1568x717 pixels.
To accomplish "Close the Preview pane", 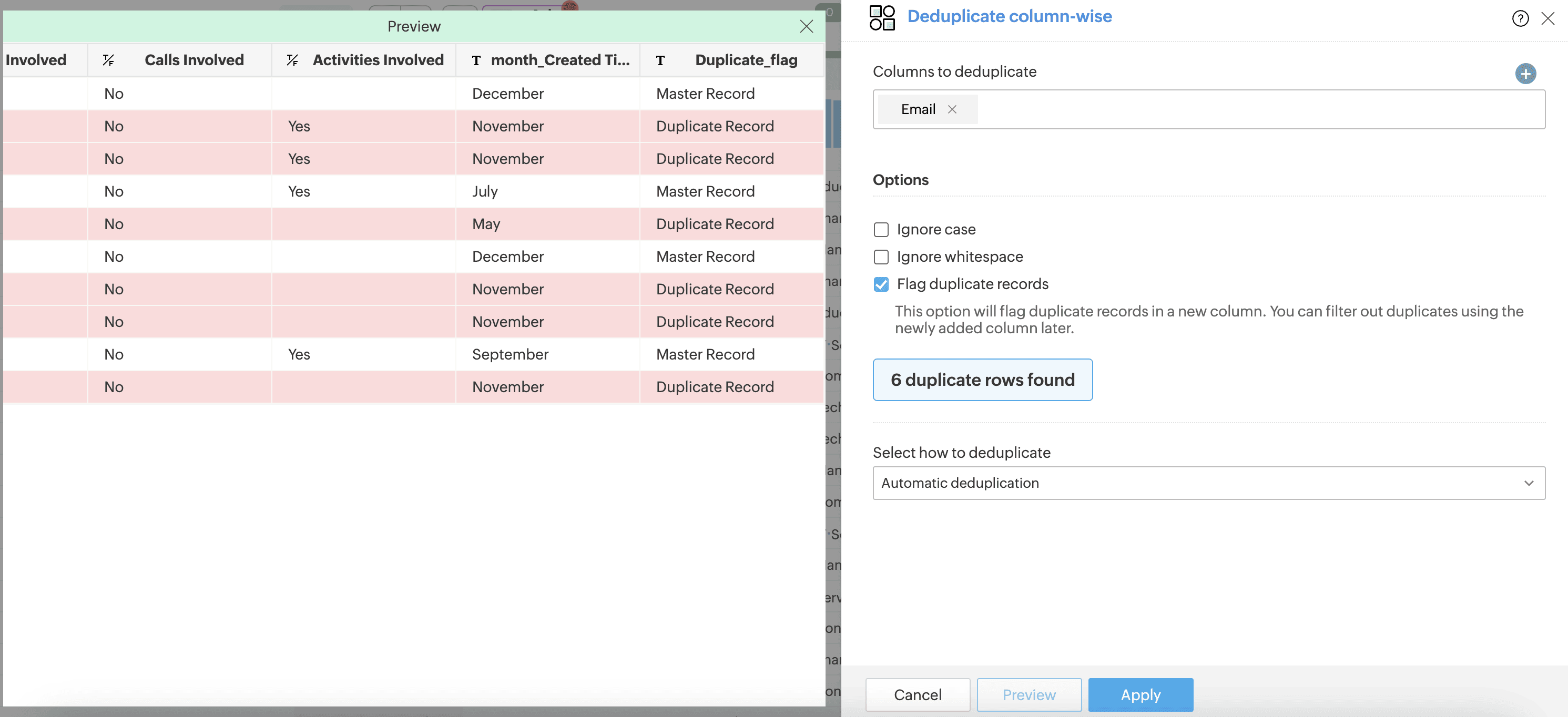I will click(806, 26).
